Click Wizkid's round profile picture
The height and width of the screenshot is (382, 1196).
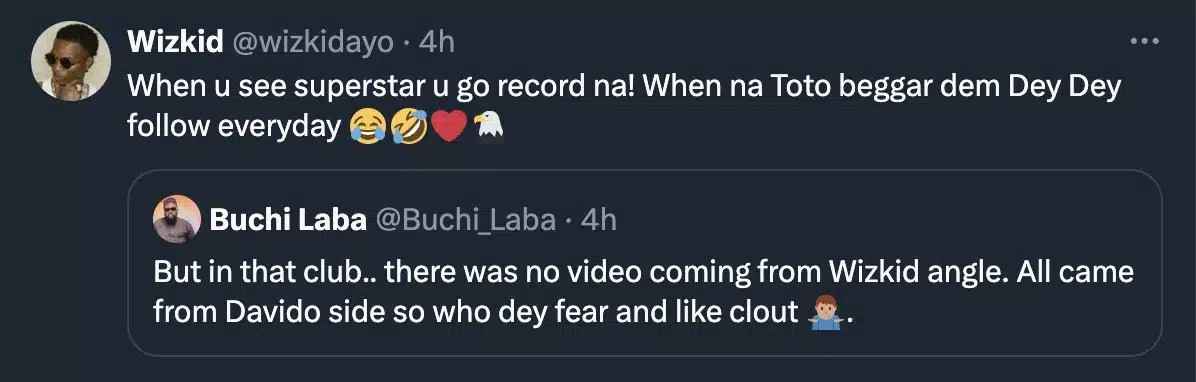pos(71,61)
